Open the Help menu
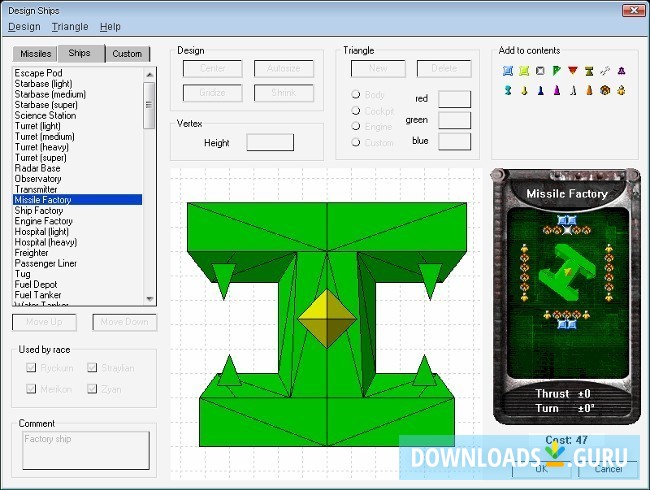Viewport: 650px width, 490px height. [x=110, y=27]
